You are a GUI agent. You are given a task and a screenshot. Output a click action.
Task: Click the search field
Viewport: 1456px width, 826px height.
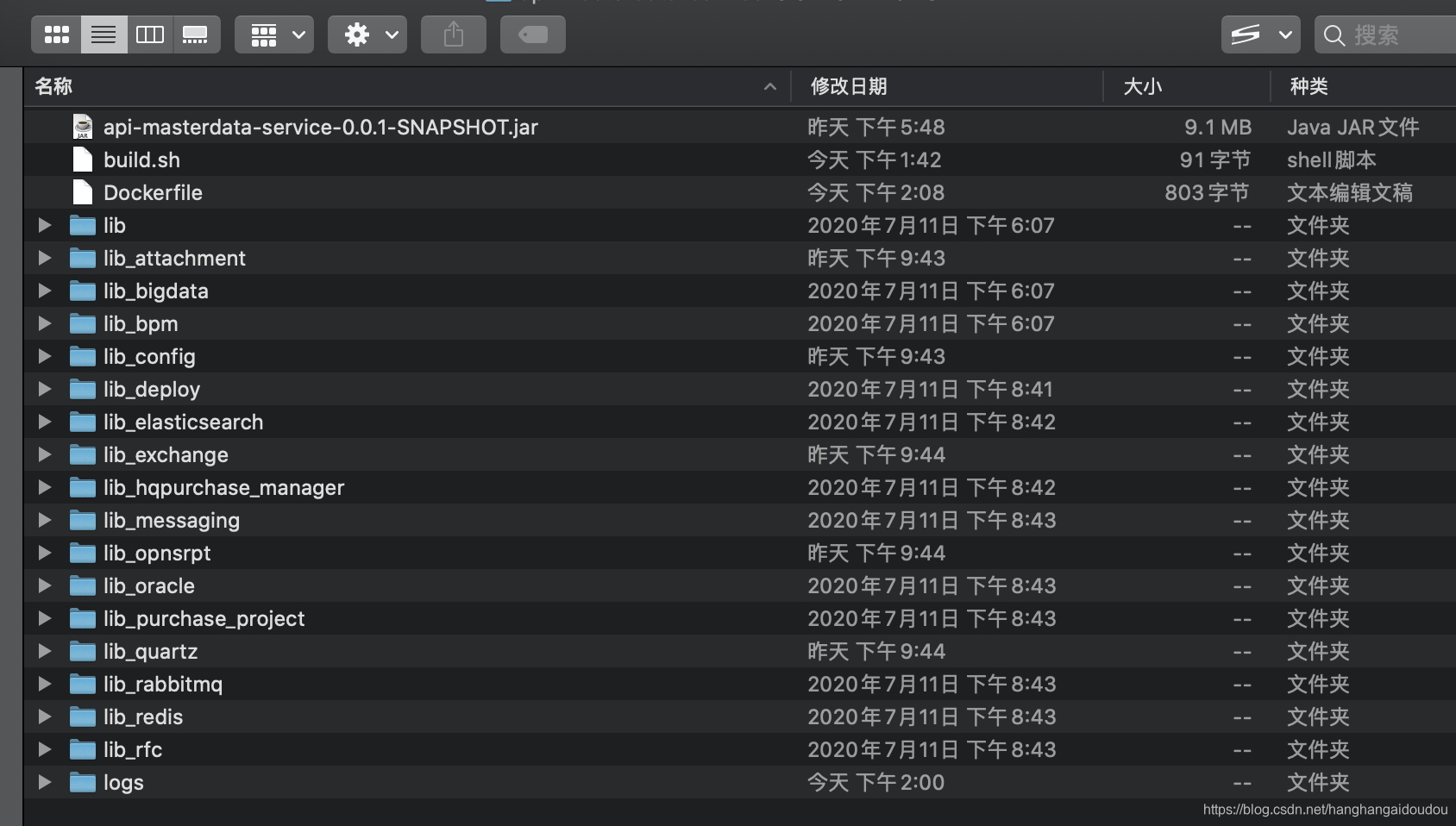point(1385,34)
